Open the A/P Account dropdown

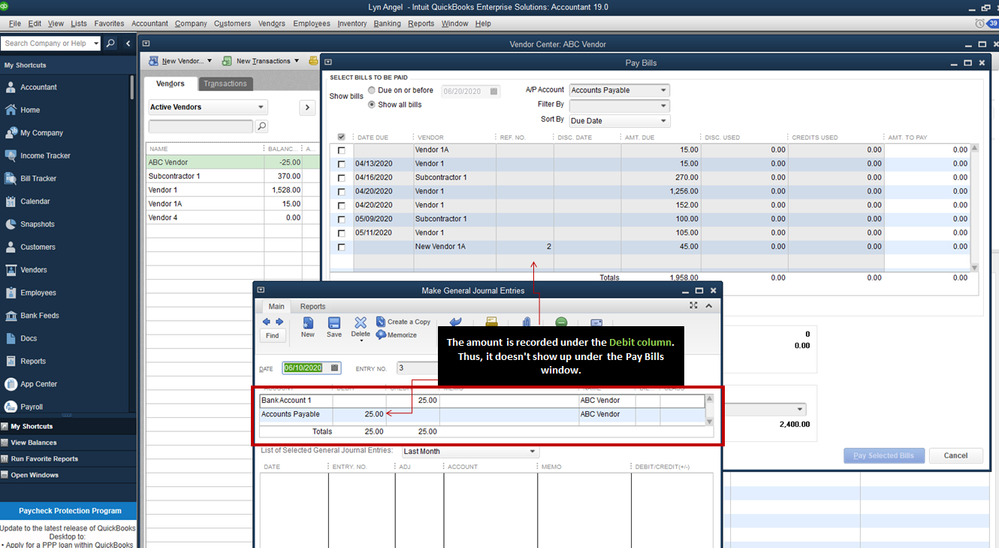(x=663, y=90)
